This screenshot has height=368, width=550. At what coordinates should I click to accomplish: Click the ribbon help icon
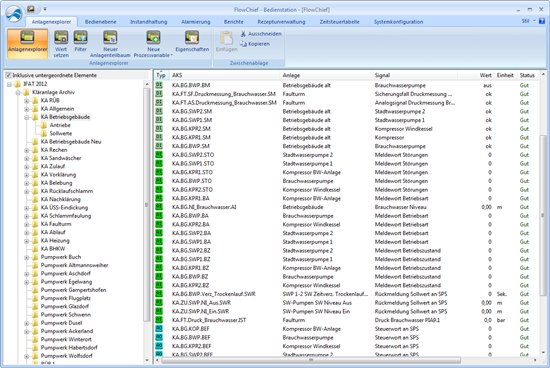(x=542, y=21)
